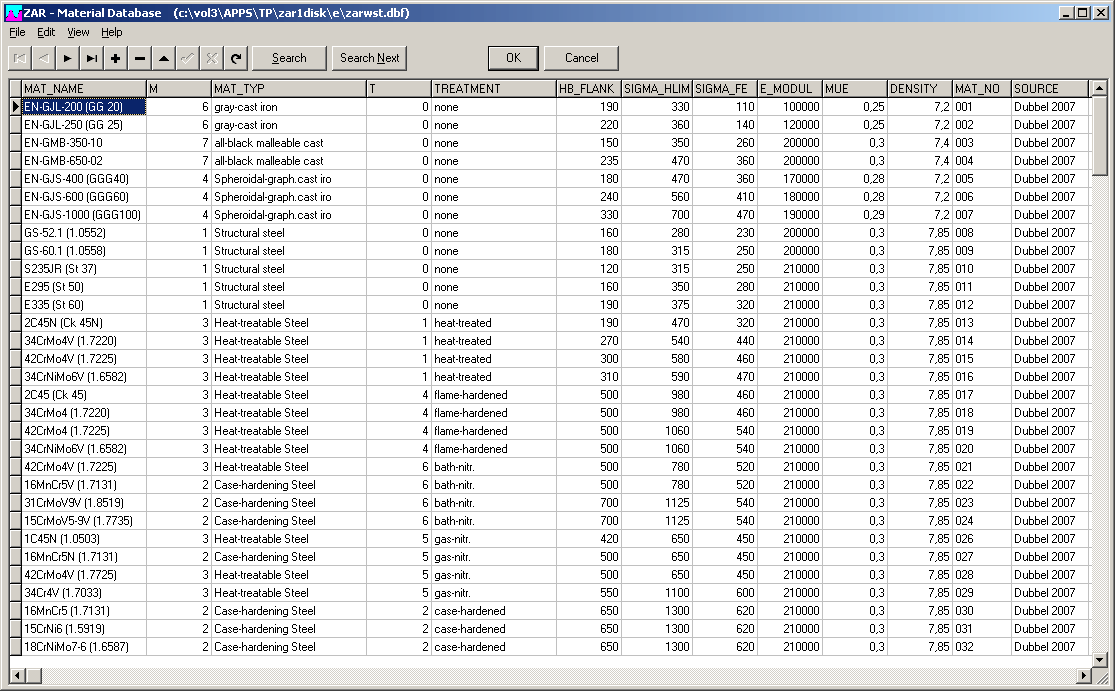
Task: Open the Help menu
Action: tap(112, 32)
